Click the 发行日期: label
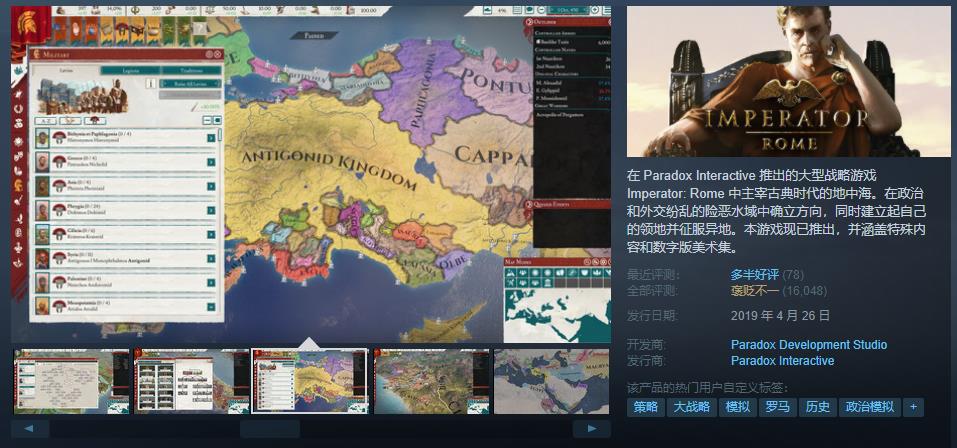The width and height of the screenshot is (957, 448). click(652, 316)
